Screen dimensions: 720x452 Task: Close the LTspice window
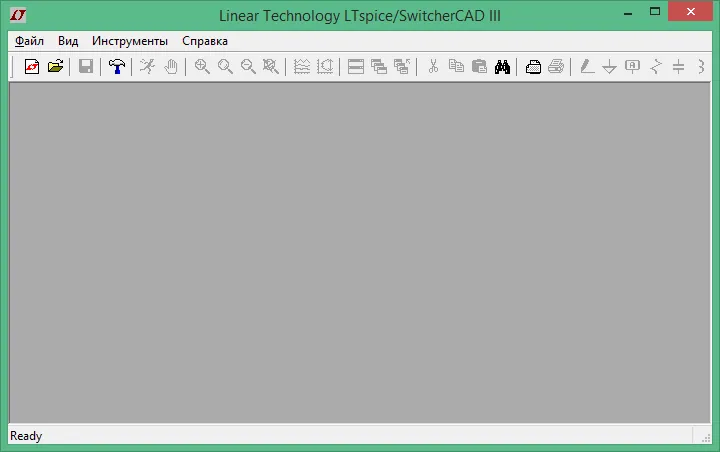691,11
